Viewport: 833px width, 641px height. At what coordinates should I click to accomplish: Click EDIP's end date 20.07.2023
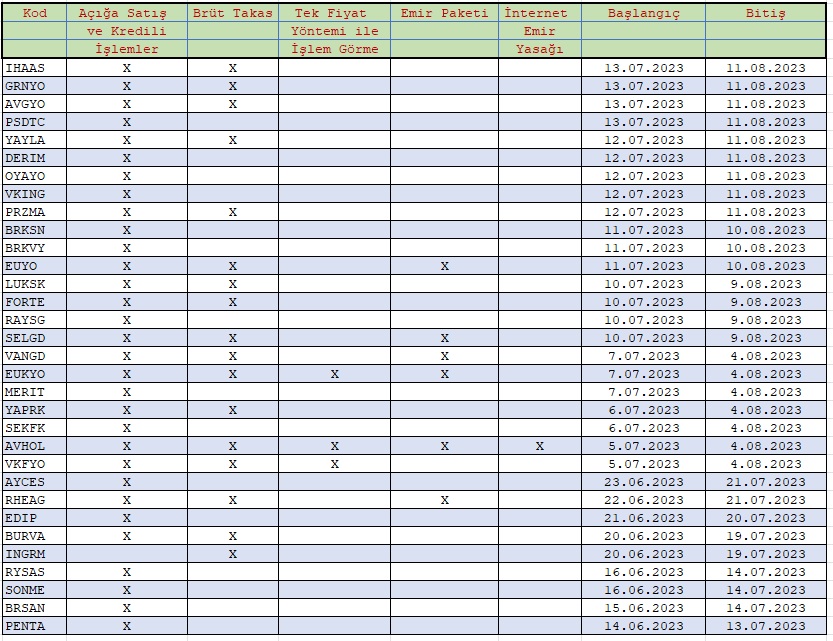coord(765,518)
